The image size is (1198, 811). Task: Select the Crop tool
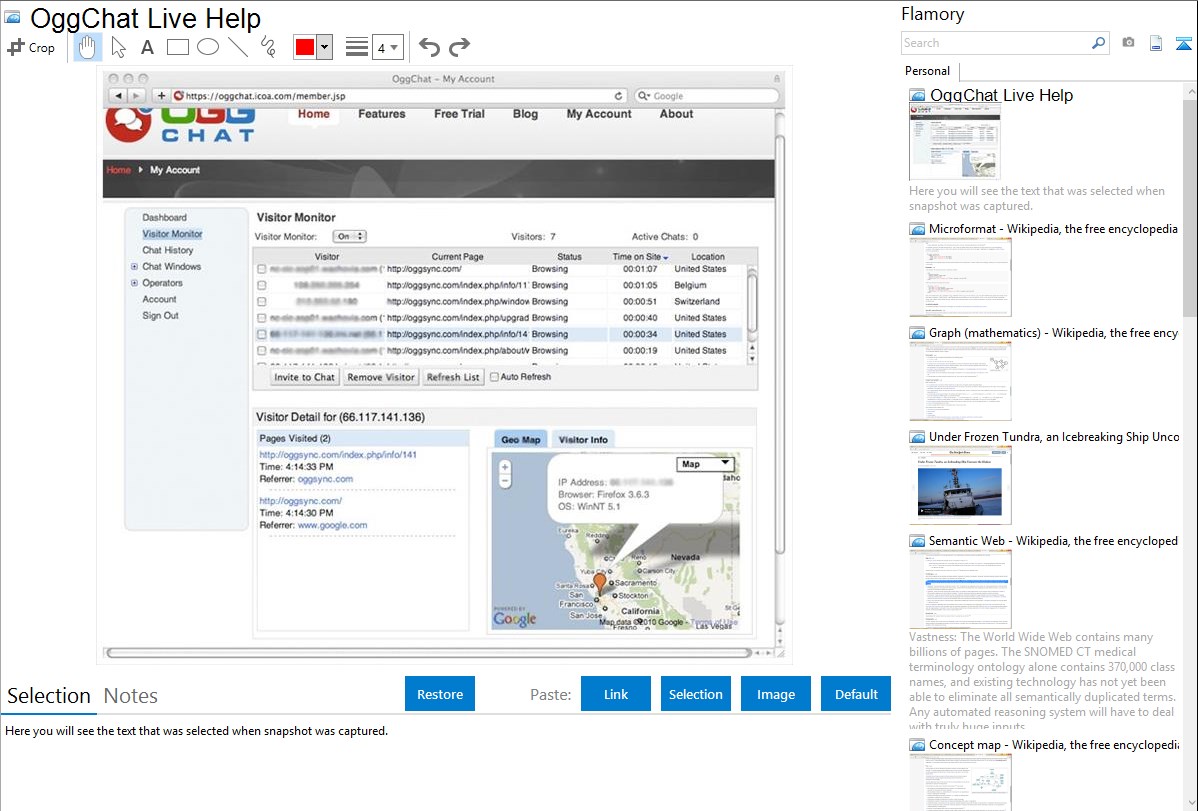[31, 47]
